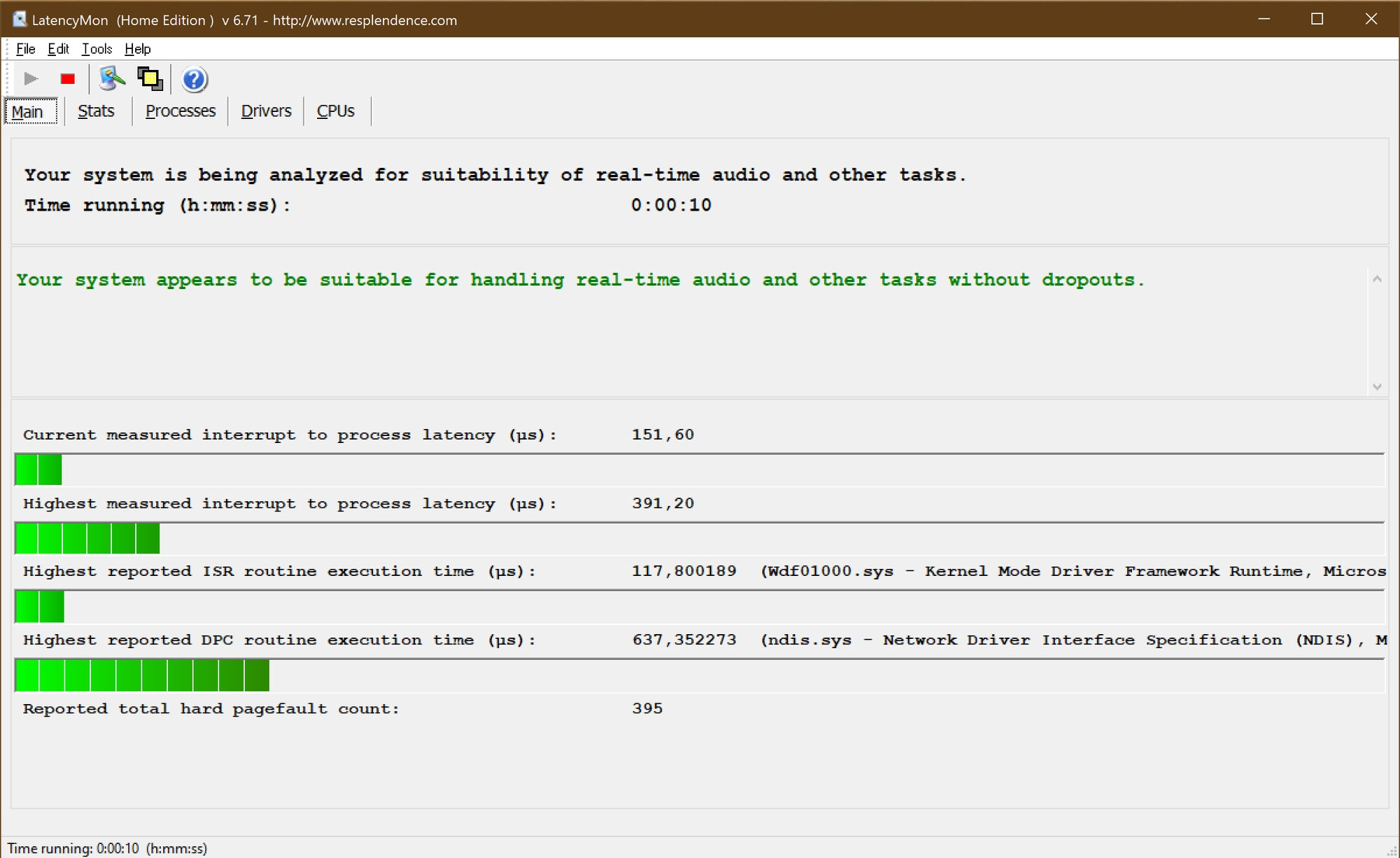Minimize the LatencyMon window

click(1263, 19)
